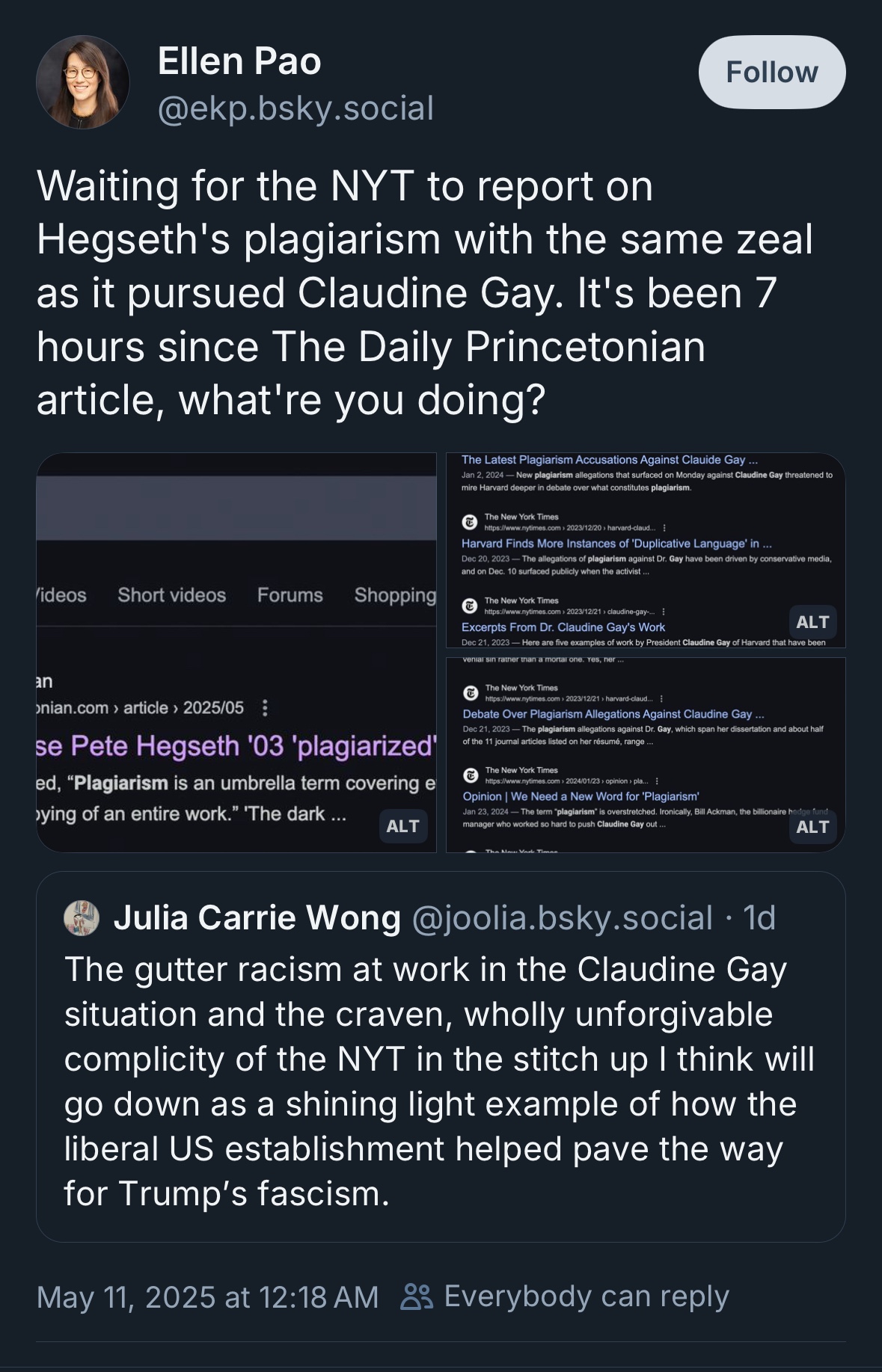This screenshot has height=1372, width=882.
Task: Click NYT logo above "Opinion | We Need a New Word"
Action: click(471, 775)
